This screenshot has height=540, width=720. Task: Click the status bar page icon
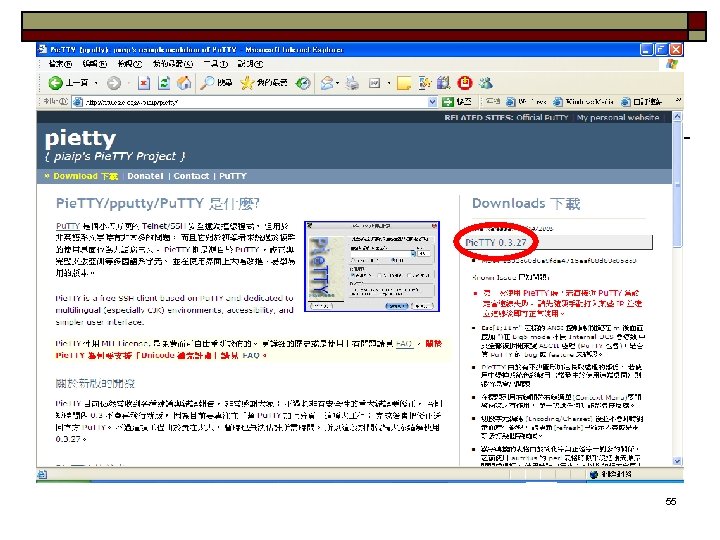click(x=42, y=474)
